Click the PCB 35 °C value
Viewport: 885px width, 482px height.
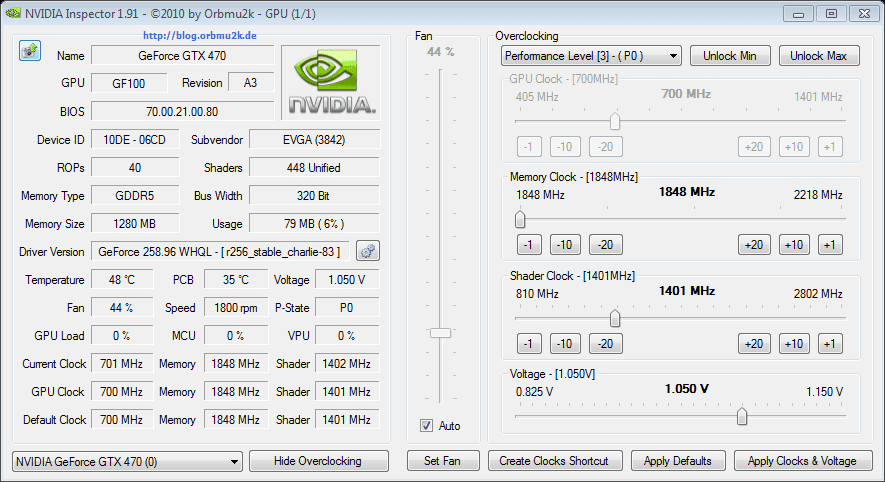click(x=236, y=279)
